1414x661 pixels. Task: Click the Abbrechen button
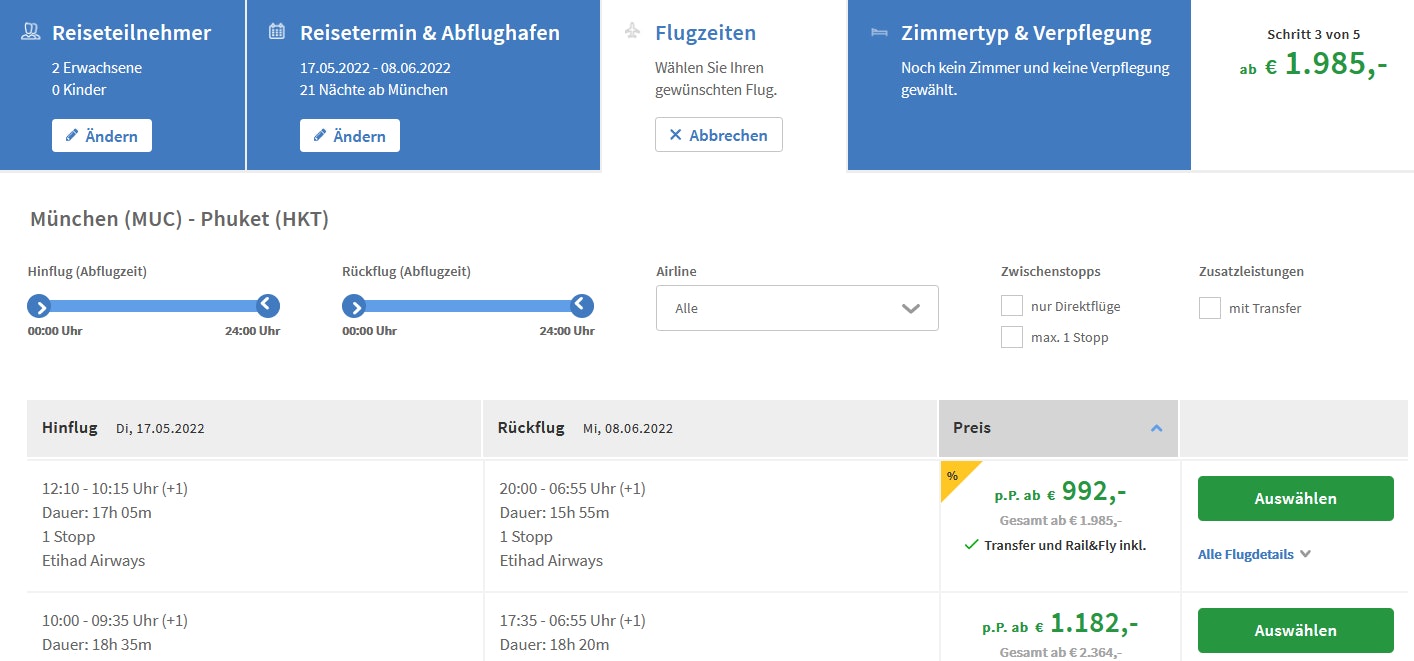coord(718,135)
